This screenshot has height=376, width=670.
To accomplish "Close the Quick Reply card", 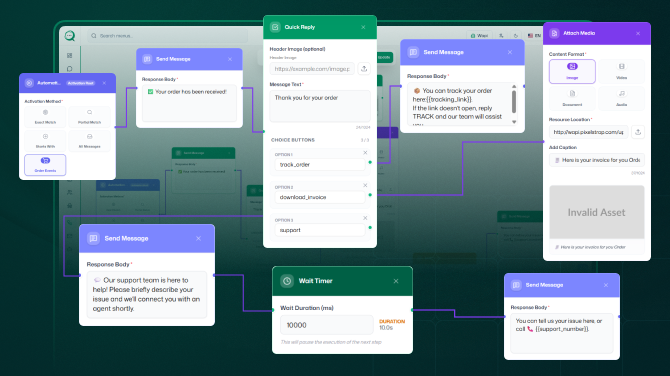I will tap(363, 27).
